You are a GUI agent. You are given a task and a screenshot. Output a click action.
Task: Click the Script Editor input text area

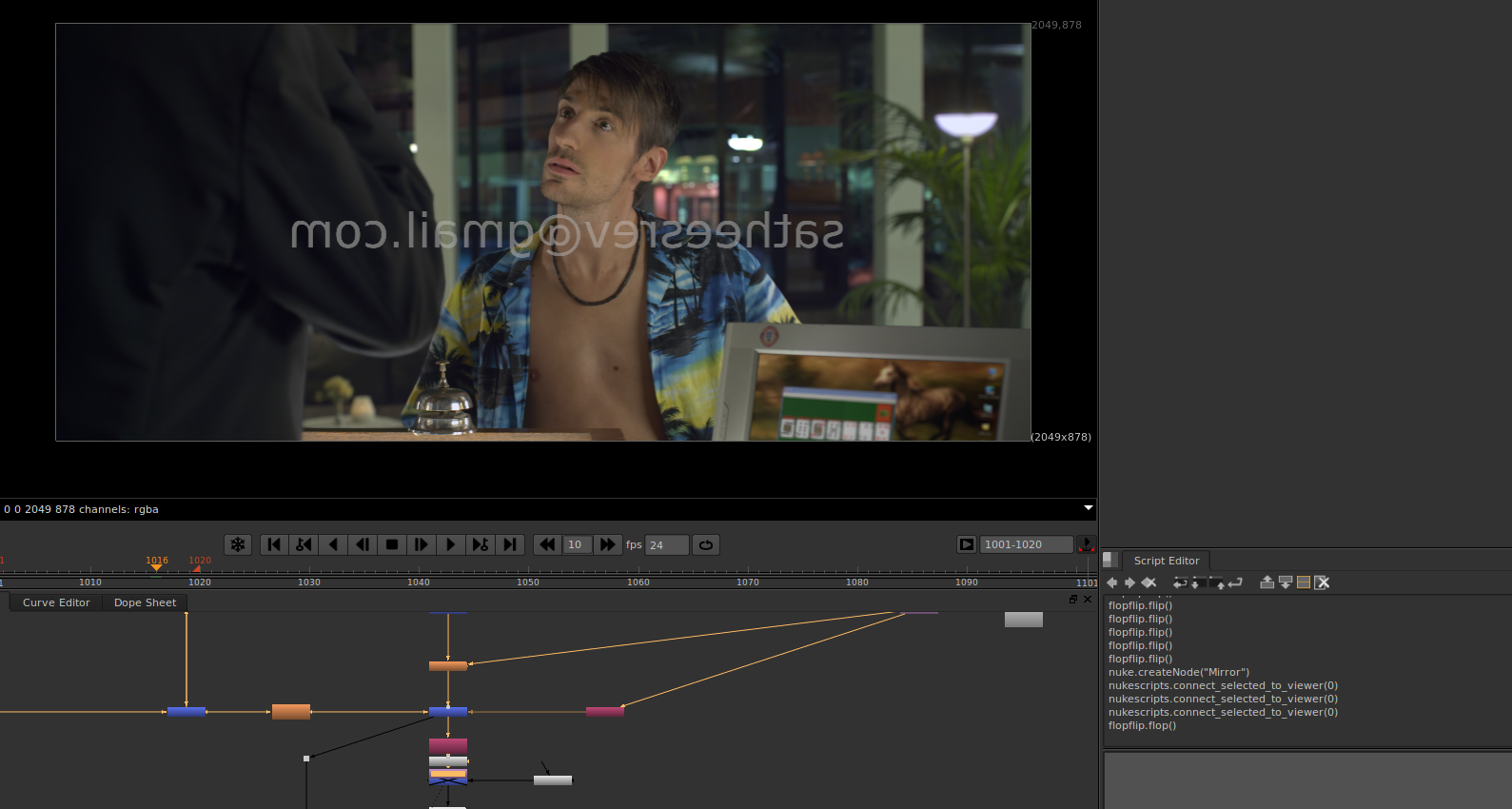point(1307,780)
